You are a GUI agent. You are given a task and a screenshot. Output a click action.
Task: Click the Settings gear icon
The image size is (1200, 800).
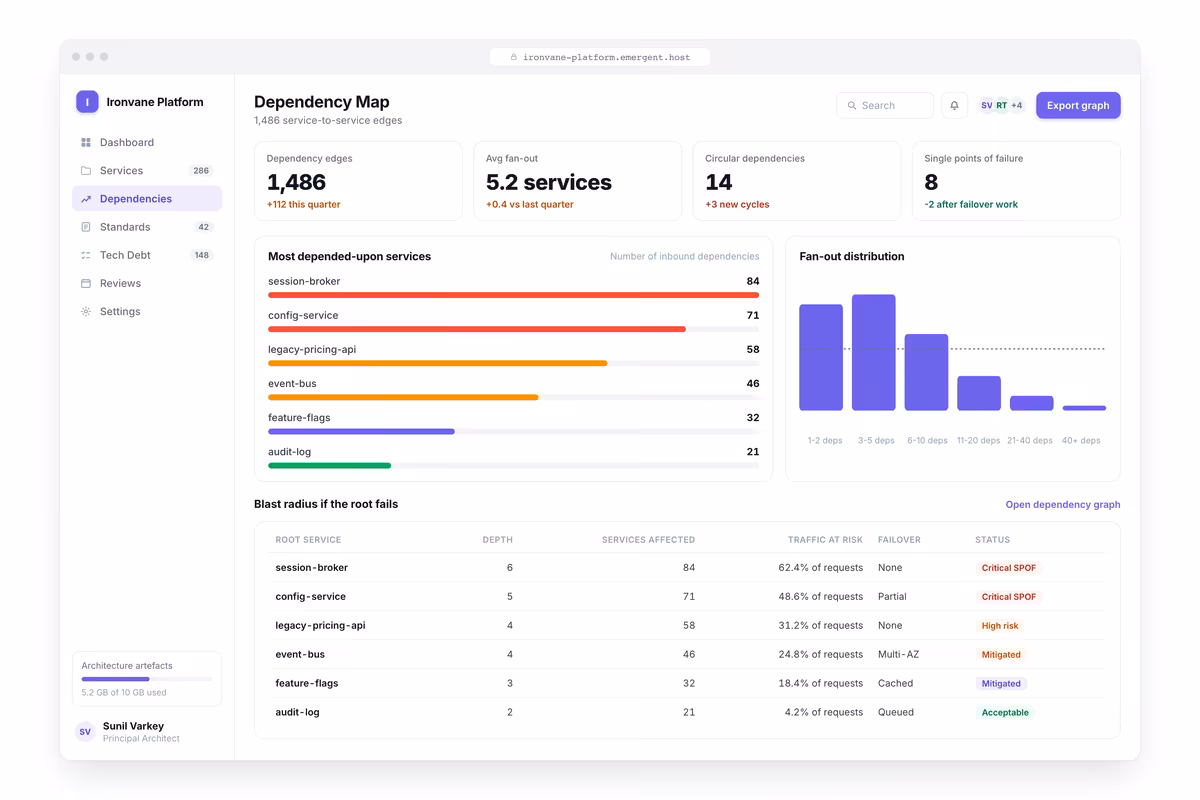pyautogui.click(x=86, y=312)
